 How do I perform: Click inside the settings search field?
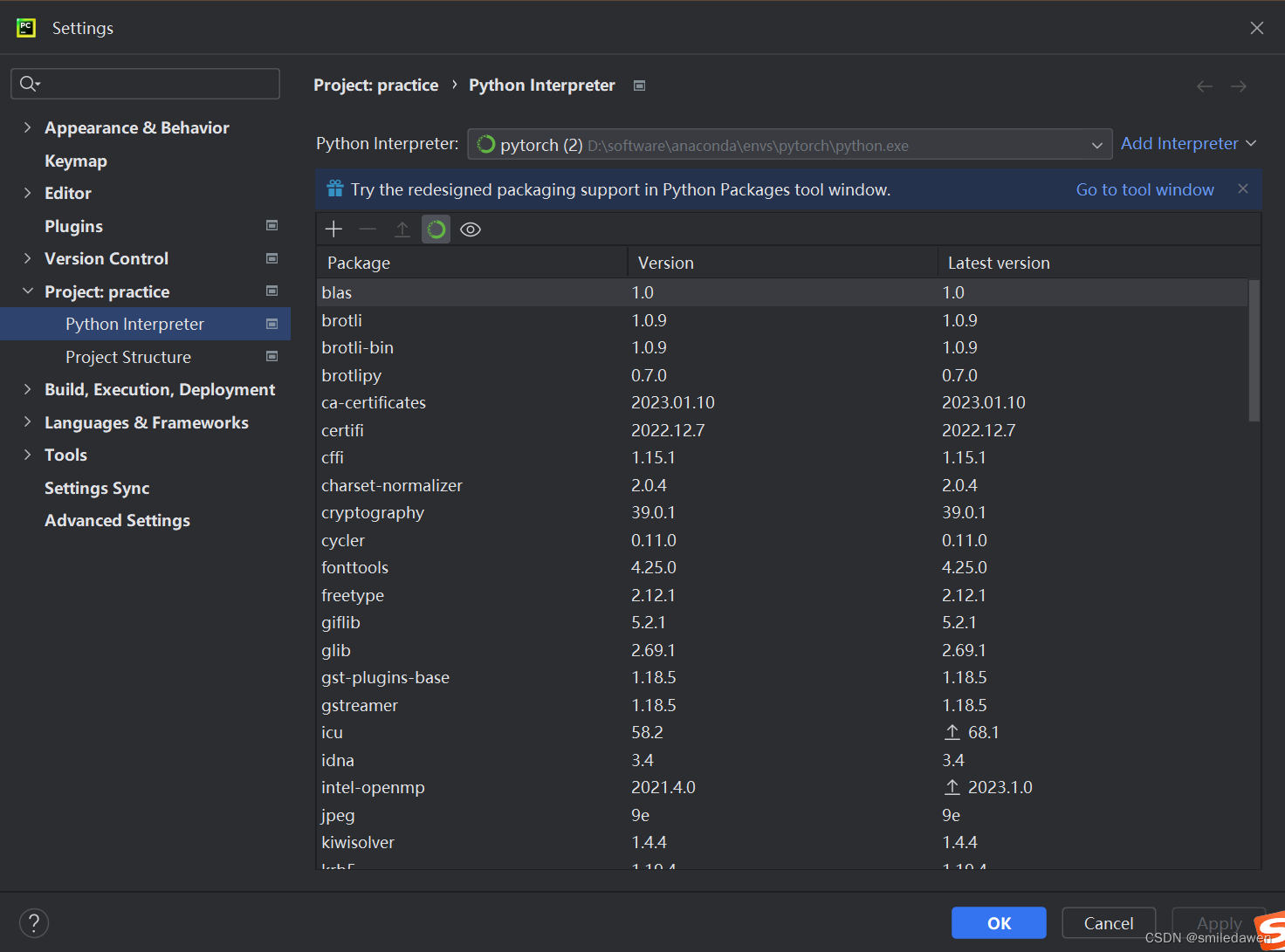(145, 83)
